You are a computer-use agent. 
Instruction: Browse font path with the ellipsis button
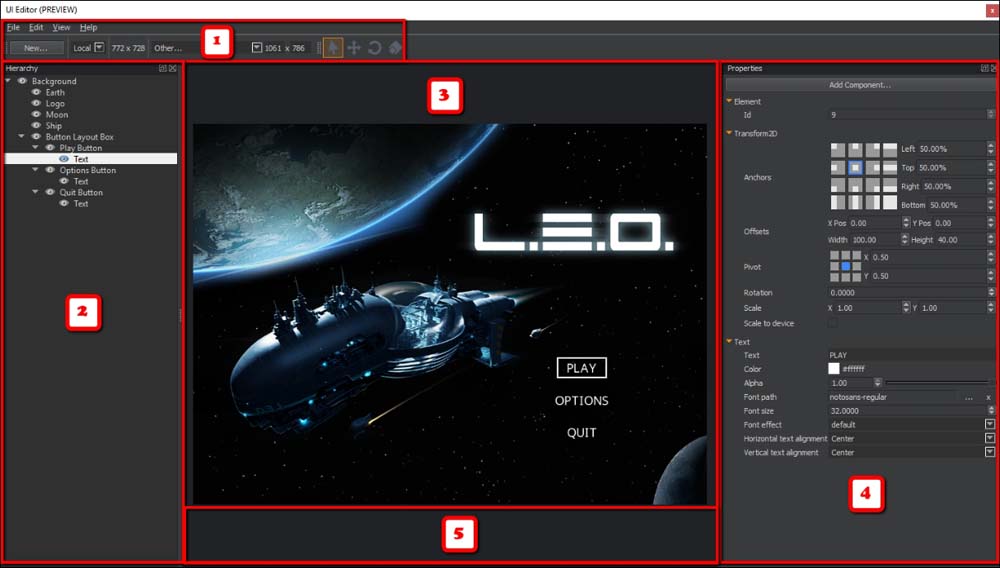(x=969, y=398)
